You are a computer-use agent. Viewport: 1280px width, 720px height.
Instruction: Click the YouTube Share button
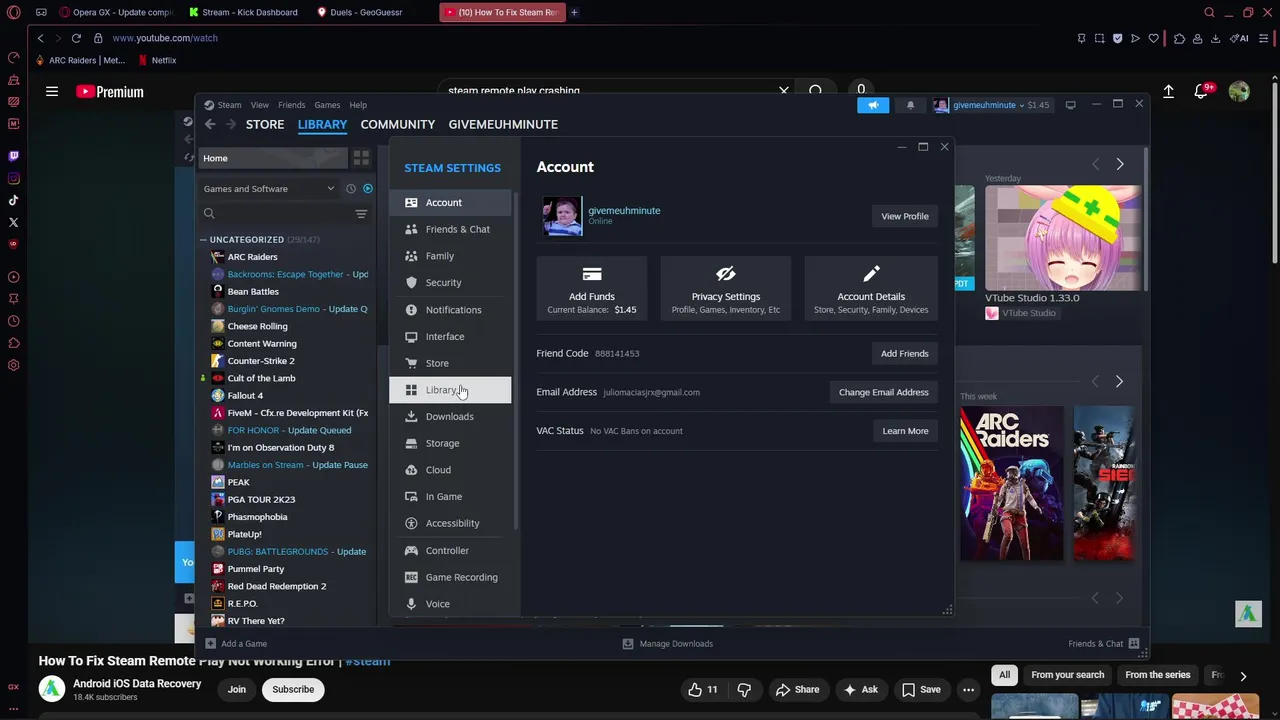(x=798, y=689)
